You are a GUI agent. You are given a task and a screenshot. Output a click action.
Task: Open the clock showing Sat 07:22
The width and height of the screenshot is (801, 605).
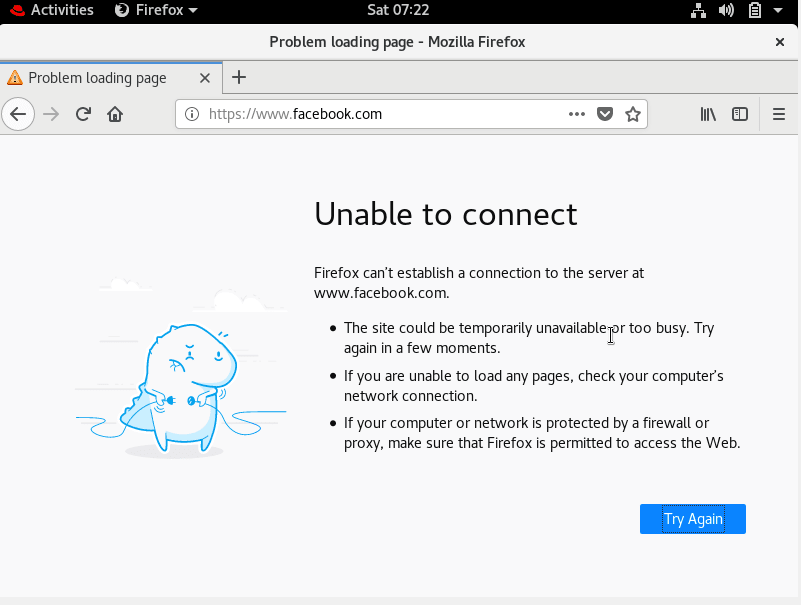pos(398,10)
